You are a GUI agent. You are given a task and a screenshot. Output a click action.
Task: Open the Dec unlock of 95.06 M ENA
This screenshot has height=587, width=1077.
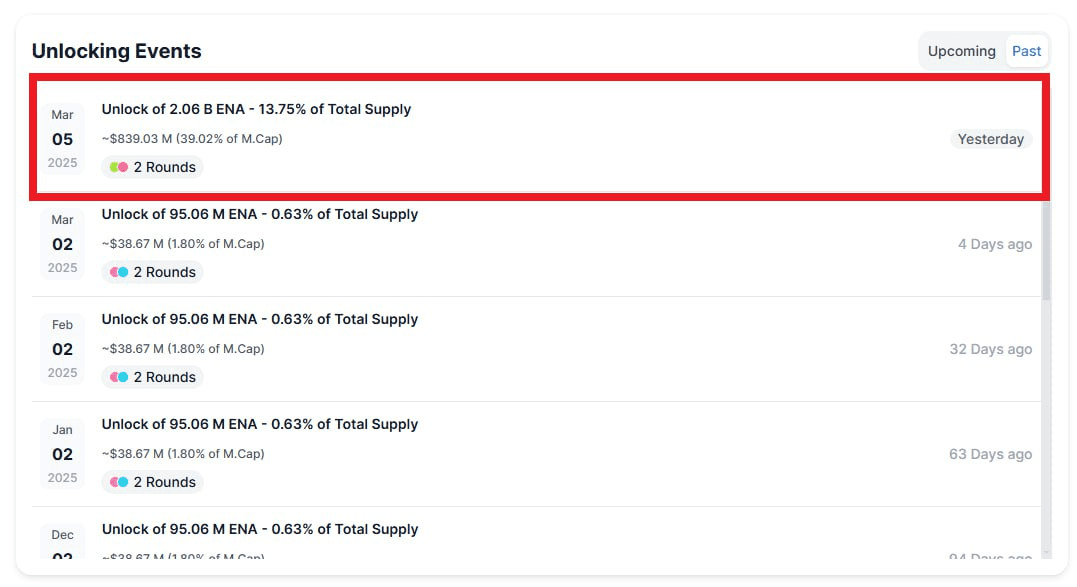260,529
